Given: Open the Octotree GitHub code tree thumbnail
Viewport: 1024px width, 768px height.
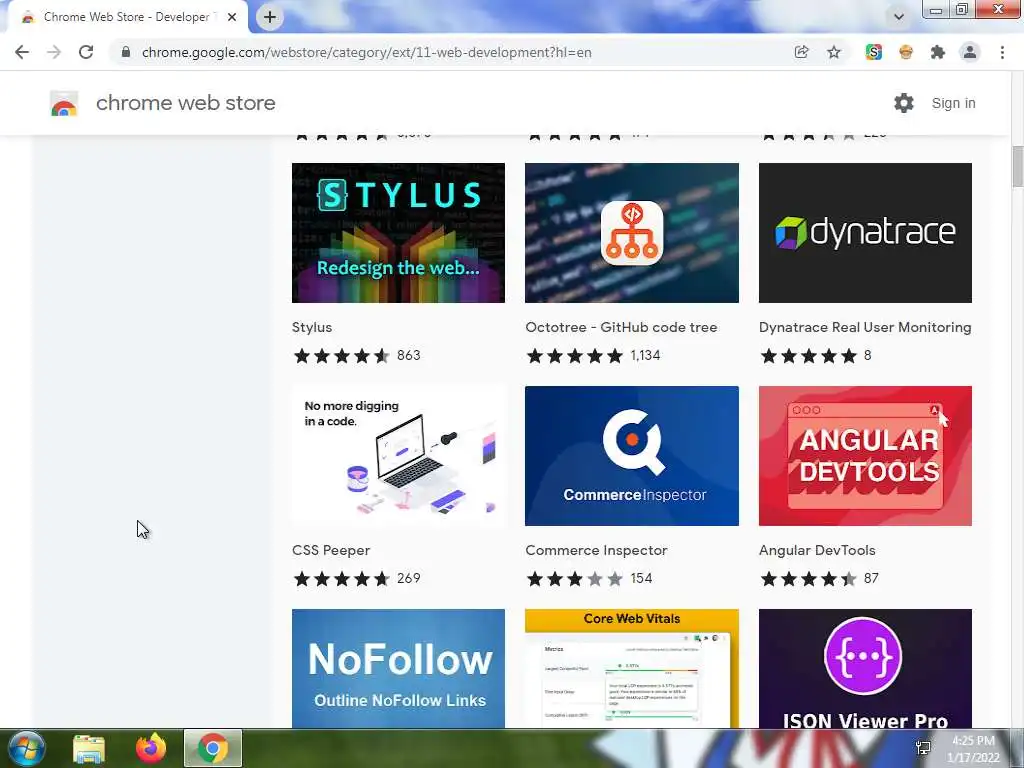Looking at the screenshot, I should 632,233.
